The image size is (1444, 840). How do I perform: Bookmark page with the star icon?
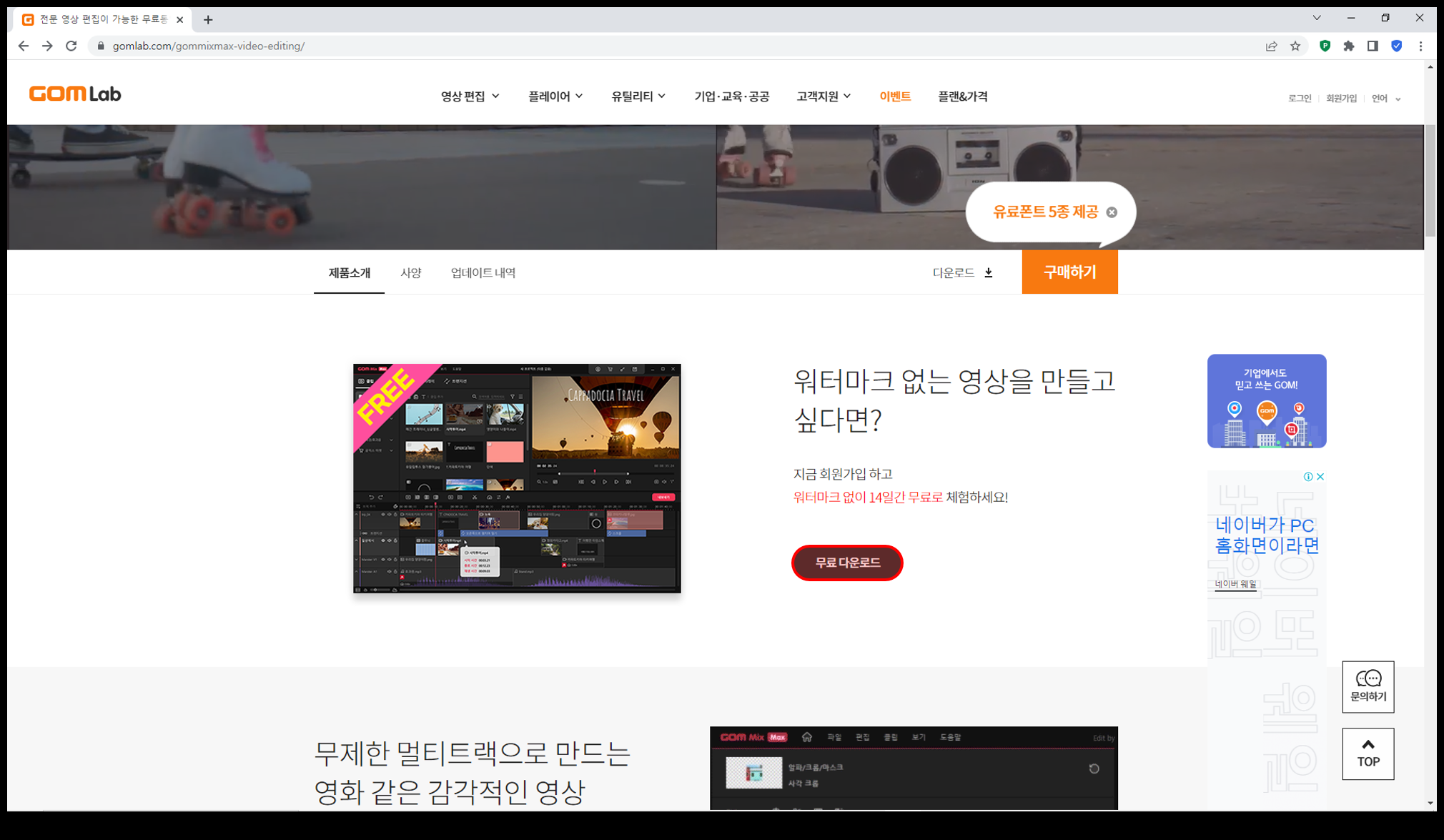pyautogui.click(x=1295, y=46)
